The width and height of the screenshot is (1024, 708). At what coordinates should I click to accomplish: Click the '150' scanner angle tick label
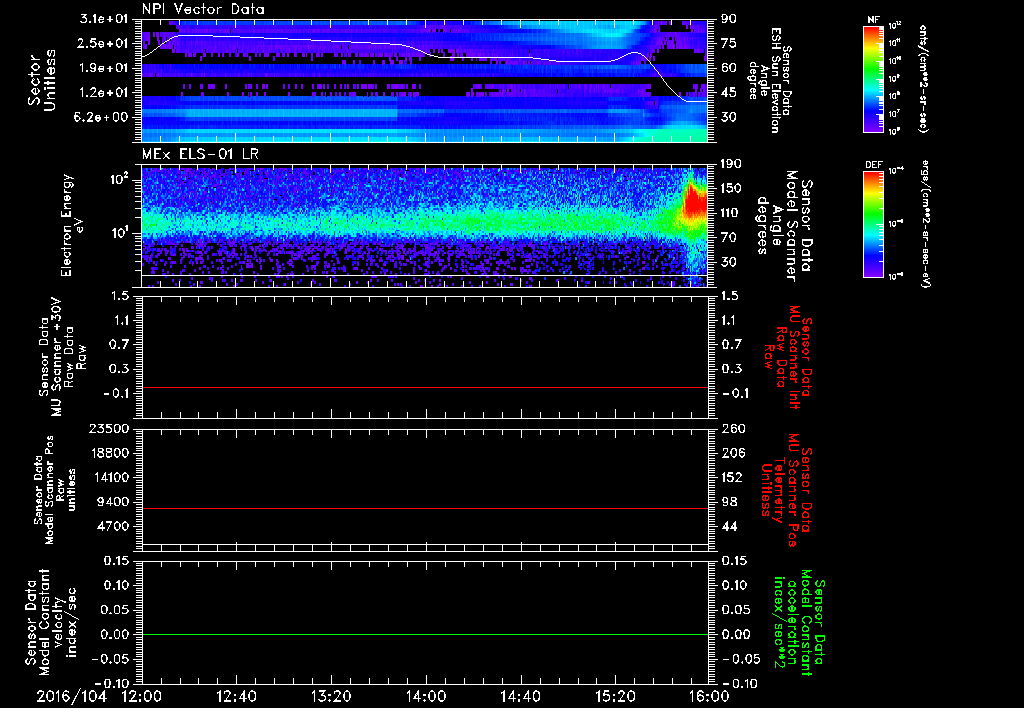click(731, 188)
